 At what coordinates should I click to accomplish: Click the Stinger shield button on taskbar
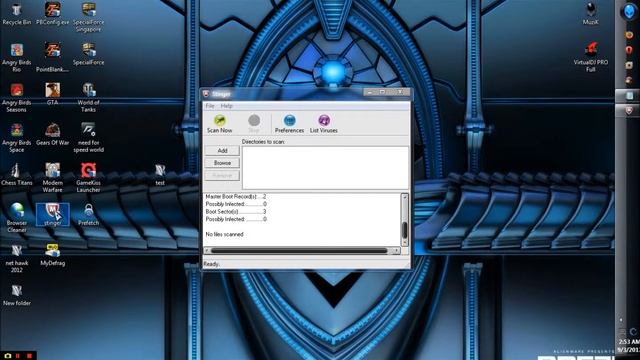629,110
